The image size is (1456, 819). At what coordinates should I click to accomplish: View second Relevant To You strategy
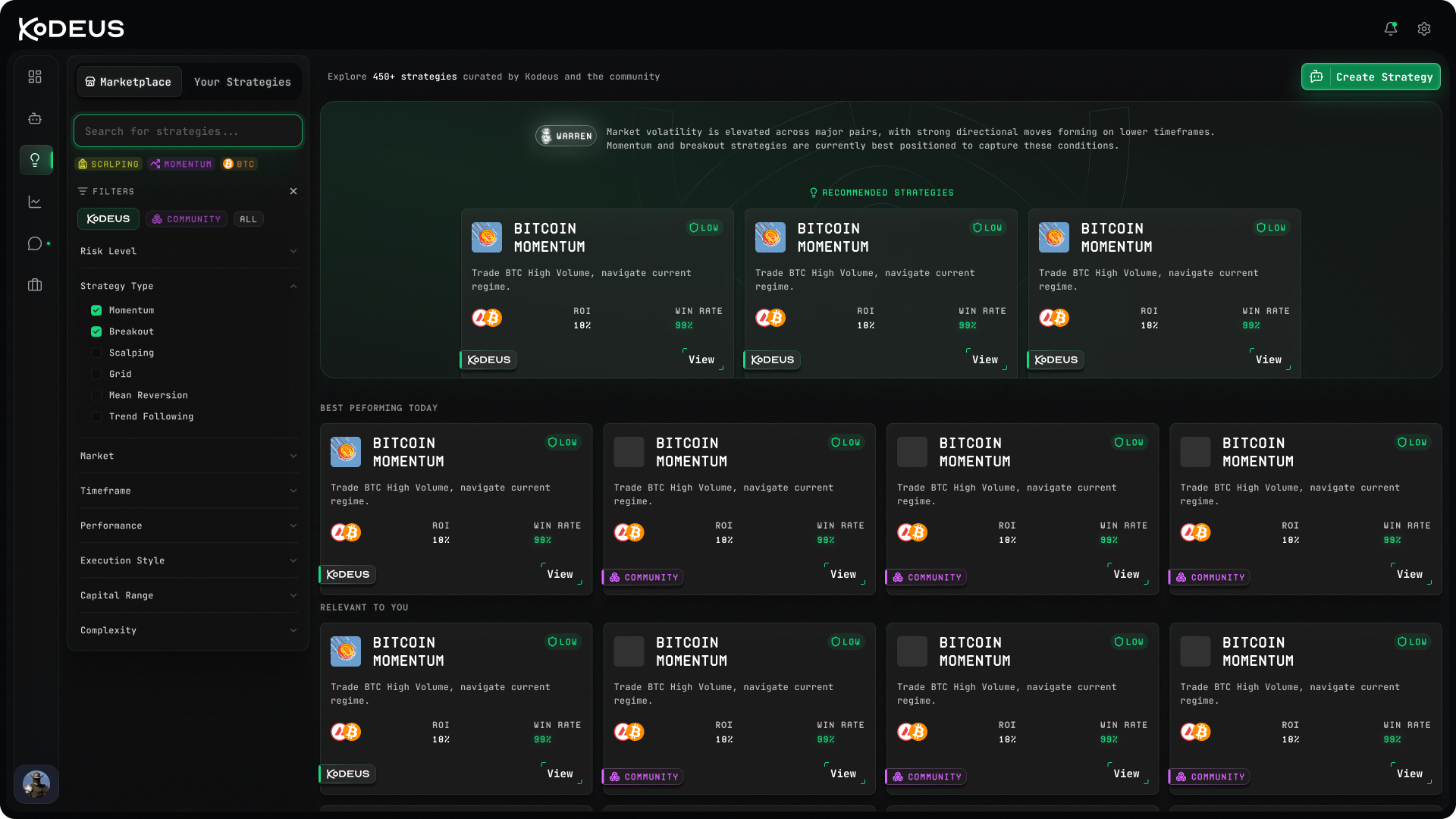click(843, 773)
